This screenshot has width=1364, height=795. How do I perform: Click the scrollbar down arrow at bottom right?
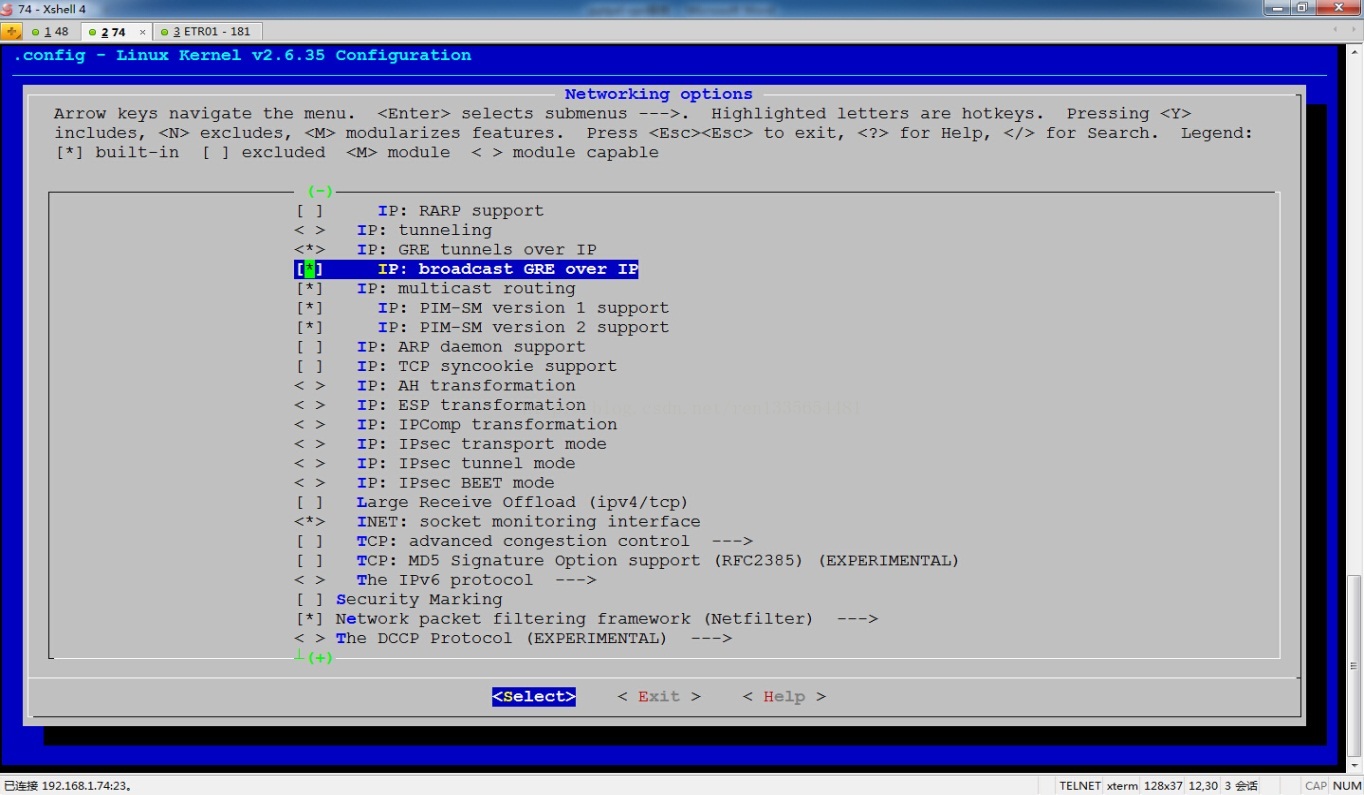1355,767
